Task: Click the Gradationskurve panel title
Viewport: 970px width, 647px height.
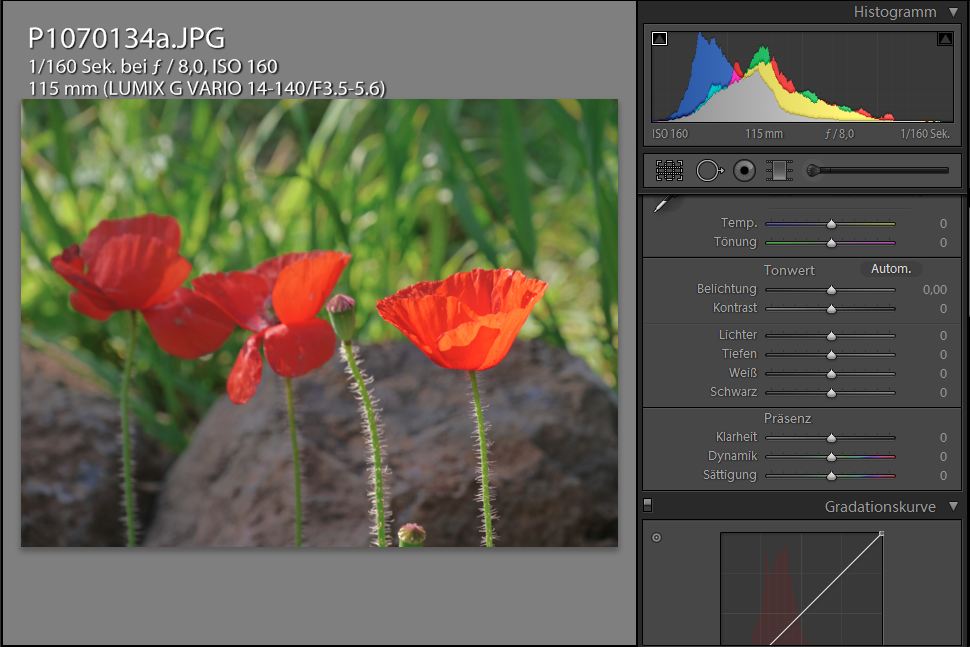Action: pos(880,507)
